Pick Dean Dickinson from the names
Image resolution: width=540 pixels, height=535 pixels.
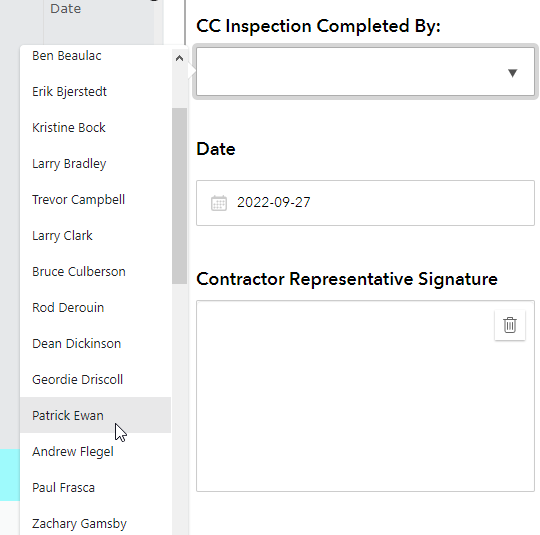coord(95,343)
